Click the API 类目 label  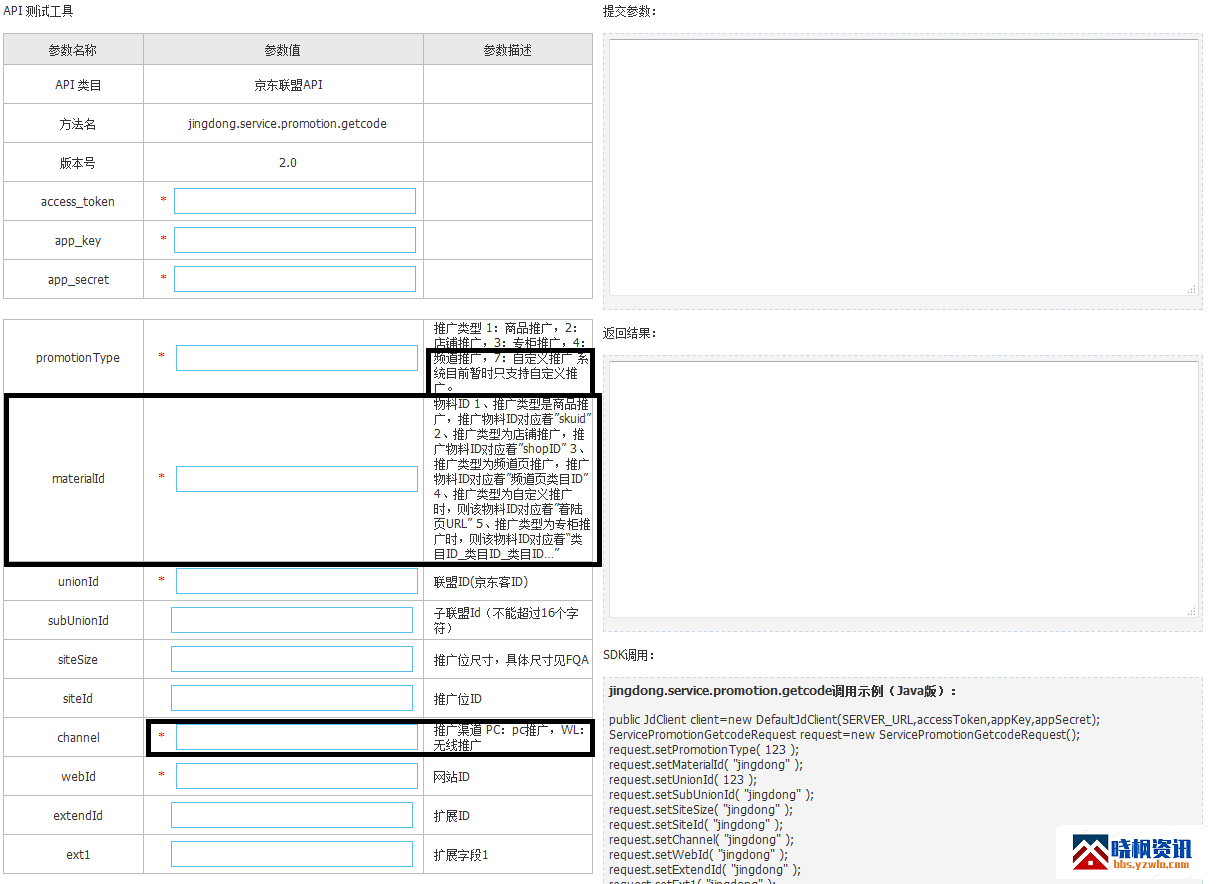tap(78, 85)
